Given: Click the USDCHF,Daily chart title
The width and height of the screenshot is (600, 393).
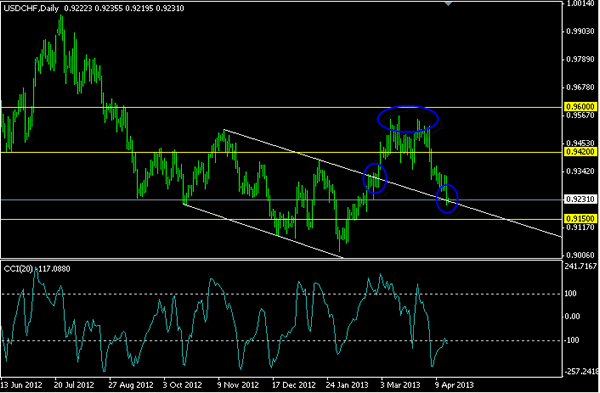Looking at the screenshot, I should (31, 8).
